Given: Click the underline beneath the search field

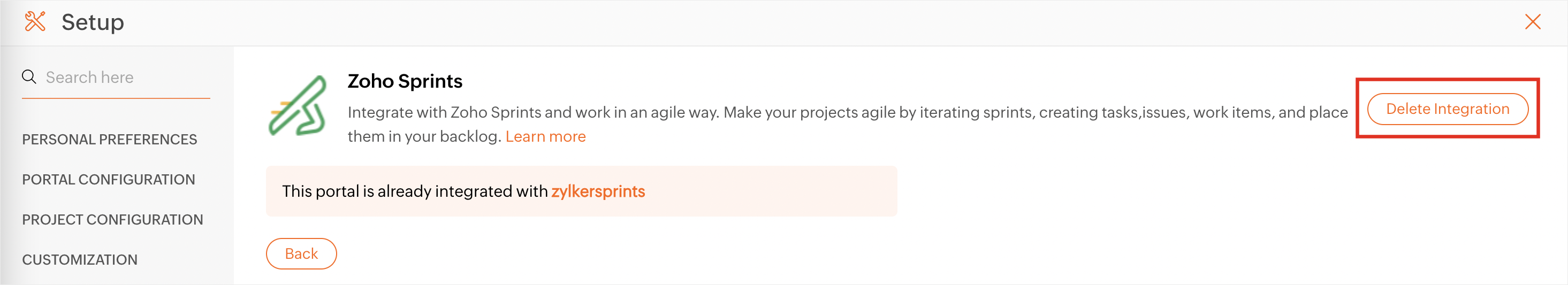Looking at the screenshot, I should pos(116,98).
